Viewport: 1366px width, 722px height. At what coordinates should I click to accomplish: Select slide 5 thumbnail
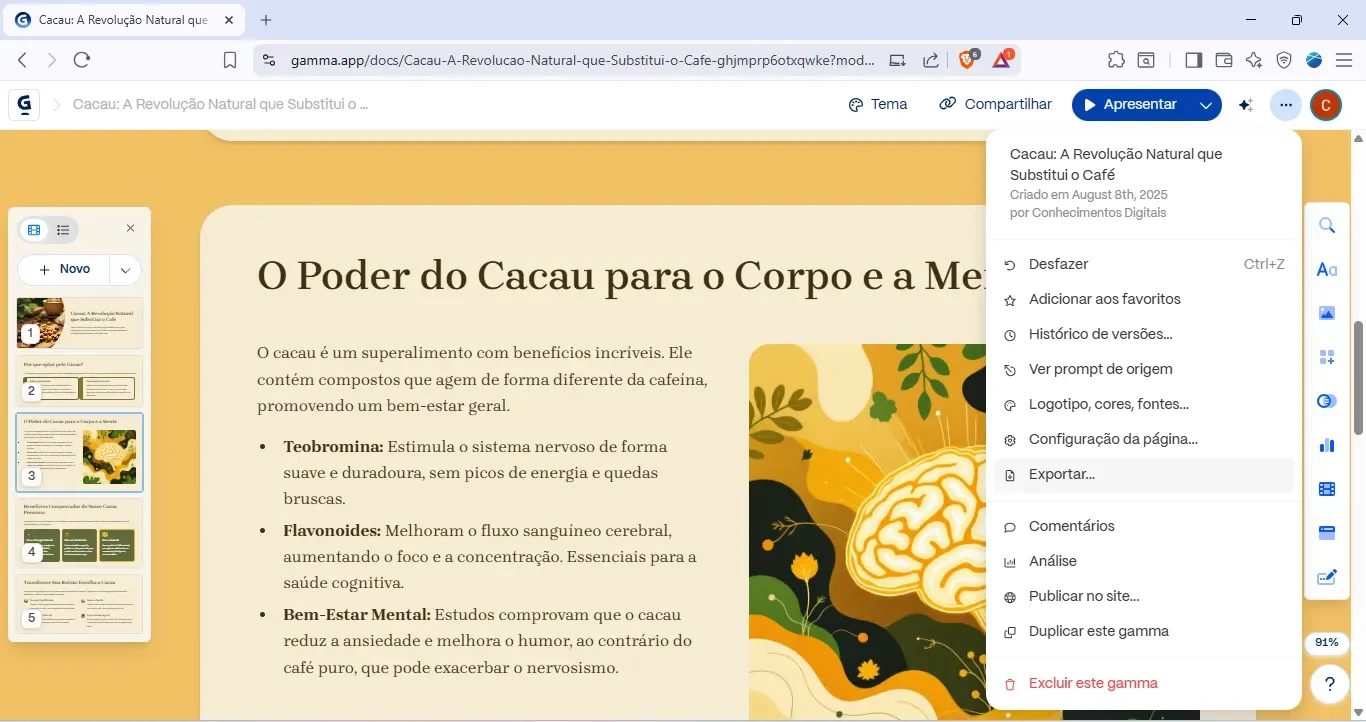tap(79, 603)
